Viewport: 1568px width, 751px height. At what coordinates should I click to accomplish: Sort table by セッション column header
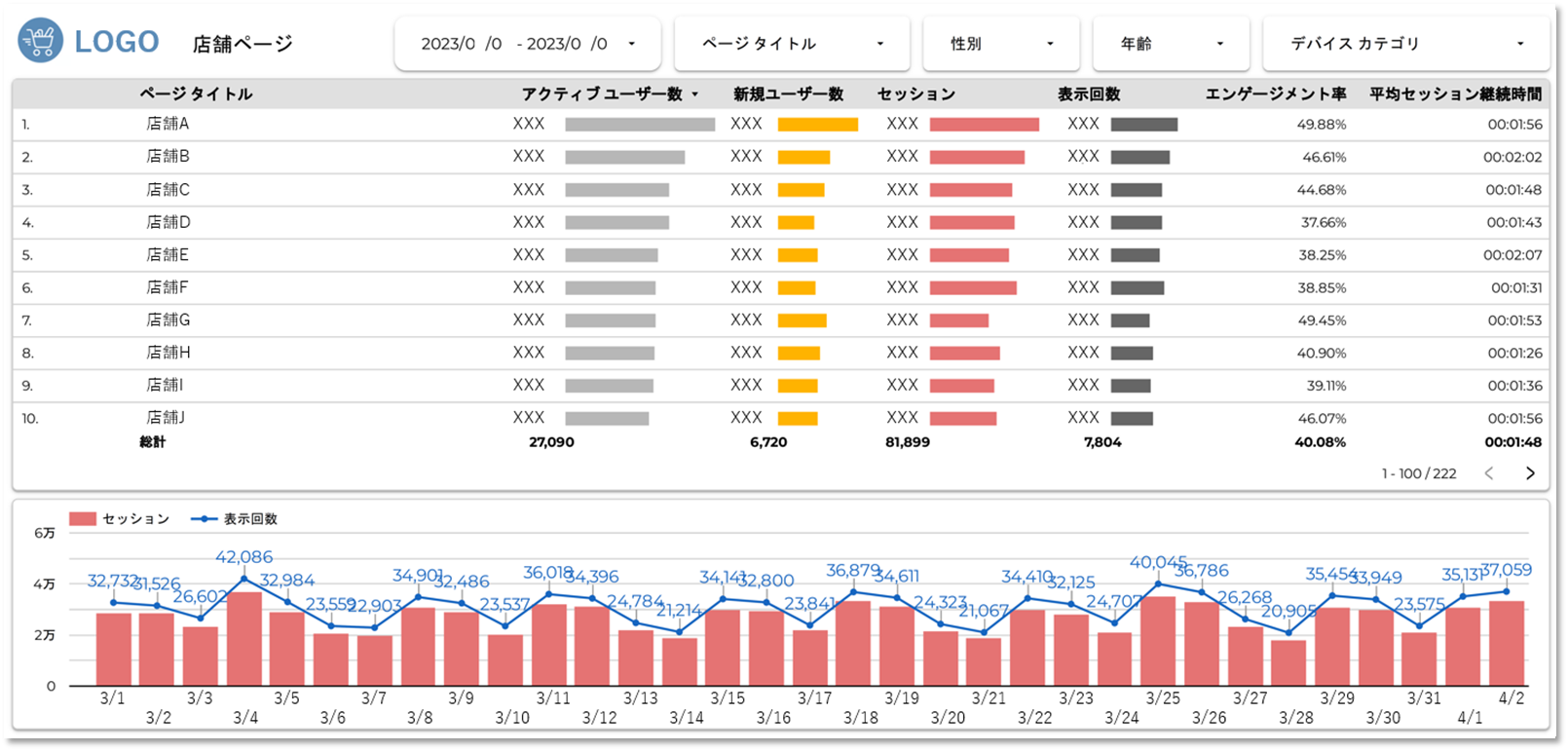point(915,94)
